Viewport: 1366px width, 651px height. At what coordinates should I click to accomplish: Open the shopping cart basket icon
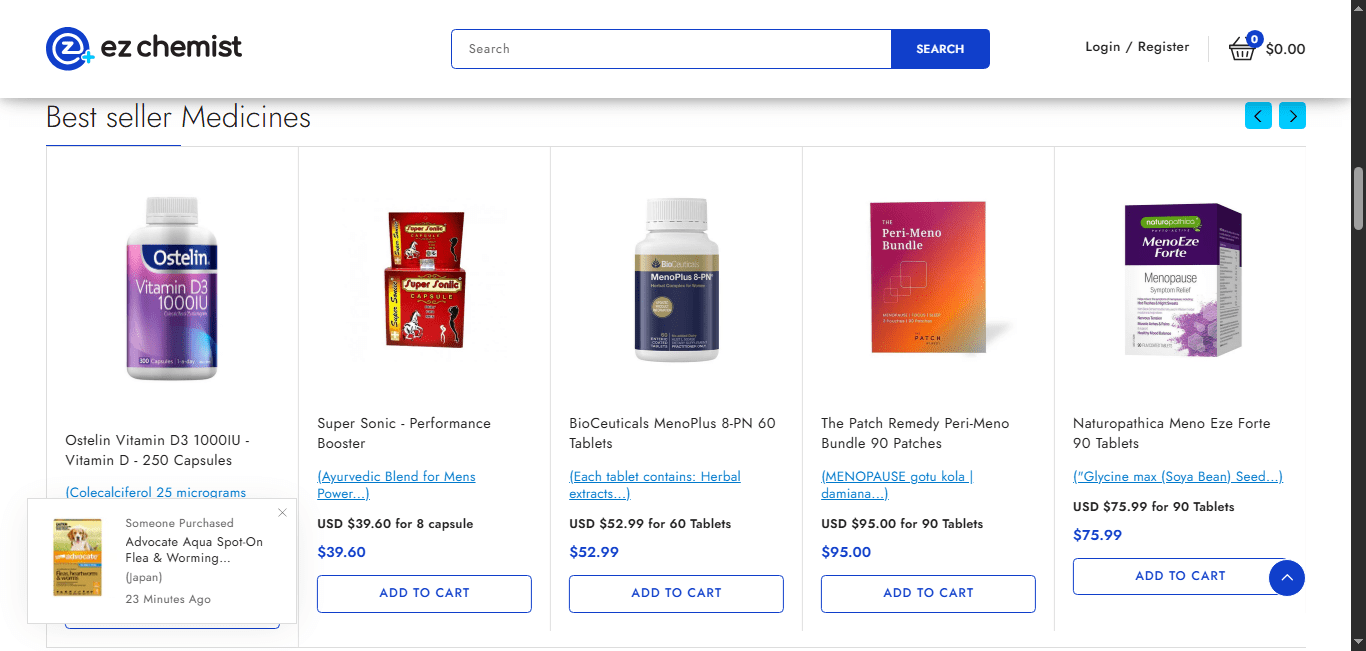[x=1242, y=48]
